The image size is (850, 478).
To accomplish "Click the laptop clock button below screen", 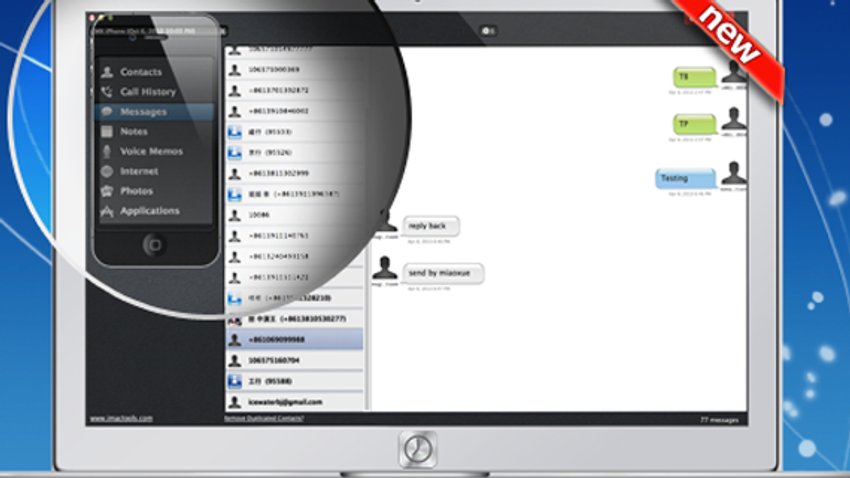I will [418, 449].
